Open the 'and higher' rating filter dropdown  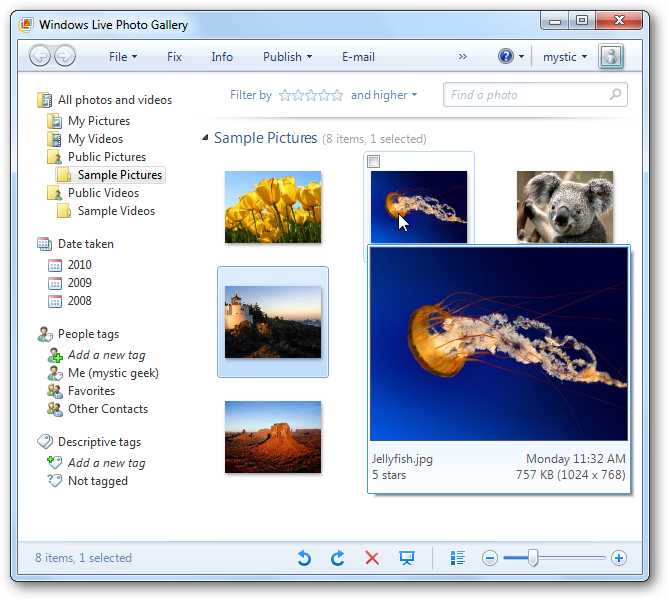pos(384,95)
